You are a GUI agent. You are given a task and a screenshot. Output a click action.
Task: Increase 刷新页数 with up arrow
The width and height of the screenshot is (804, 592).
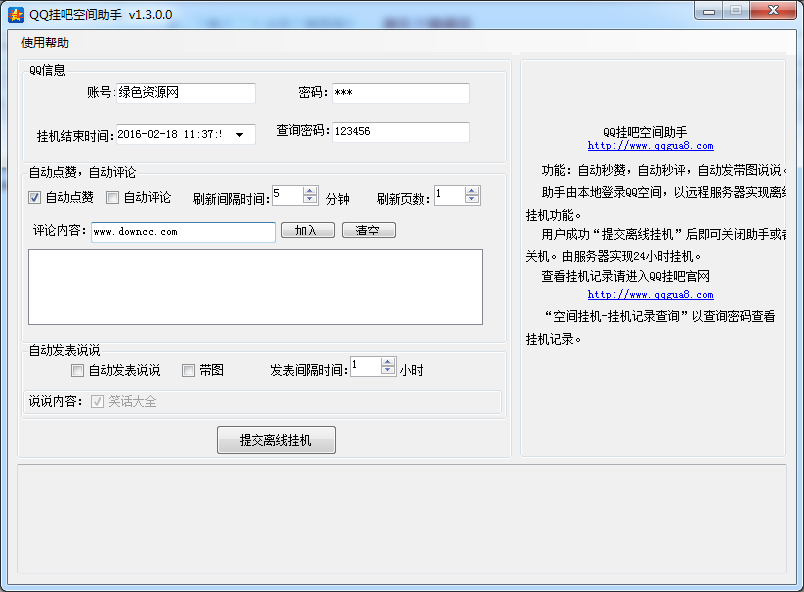(472, 191)
